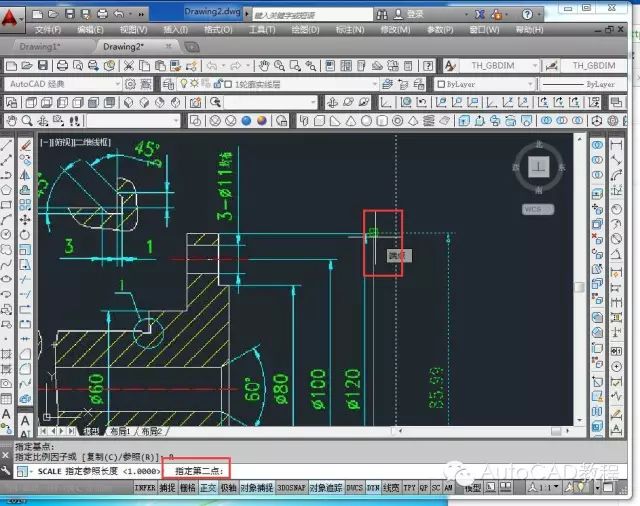Click the Plot printer icon in standard toolbar
This screenshot has width=640, height=506.
click(62, 66)
